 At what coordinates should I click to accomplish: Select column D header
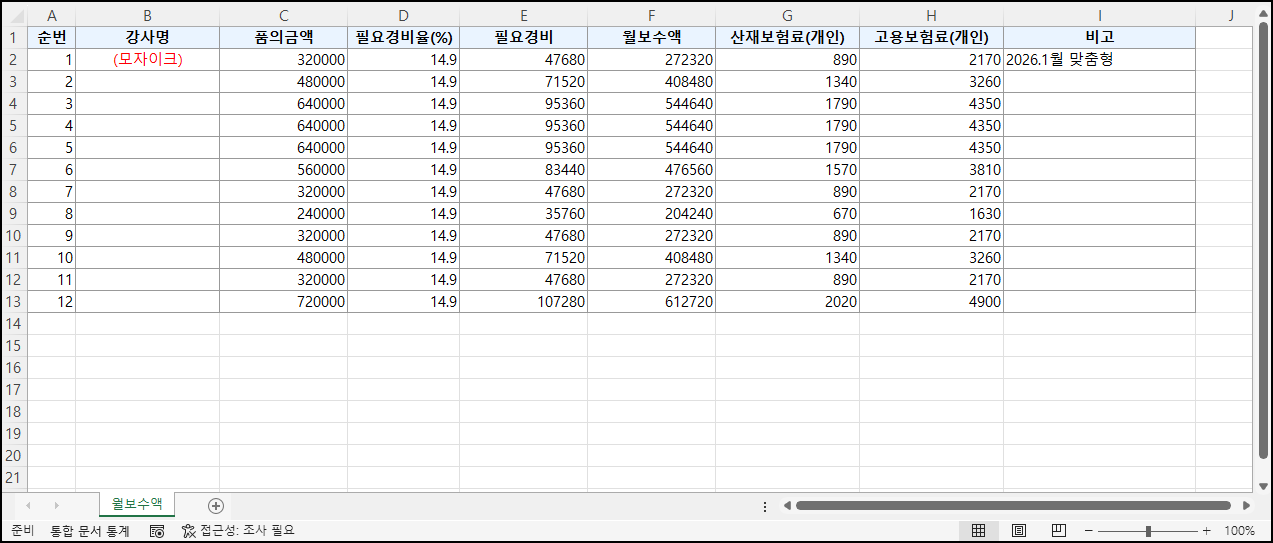pos(403,15)
